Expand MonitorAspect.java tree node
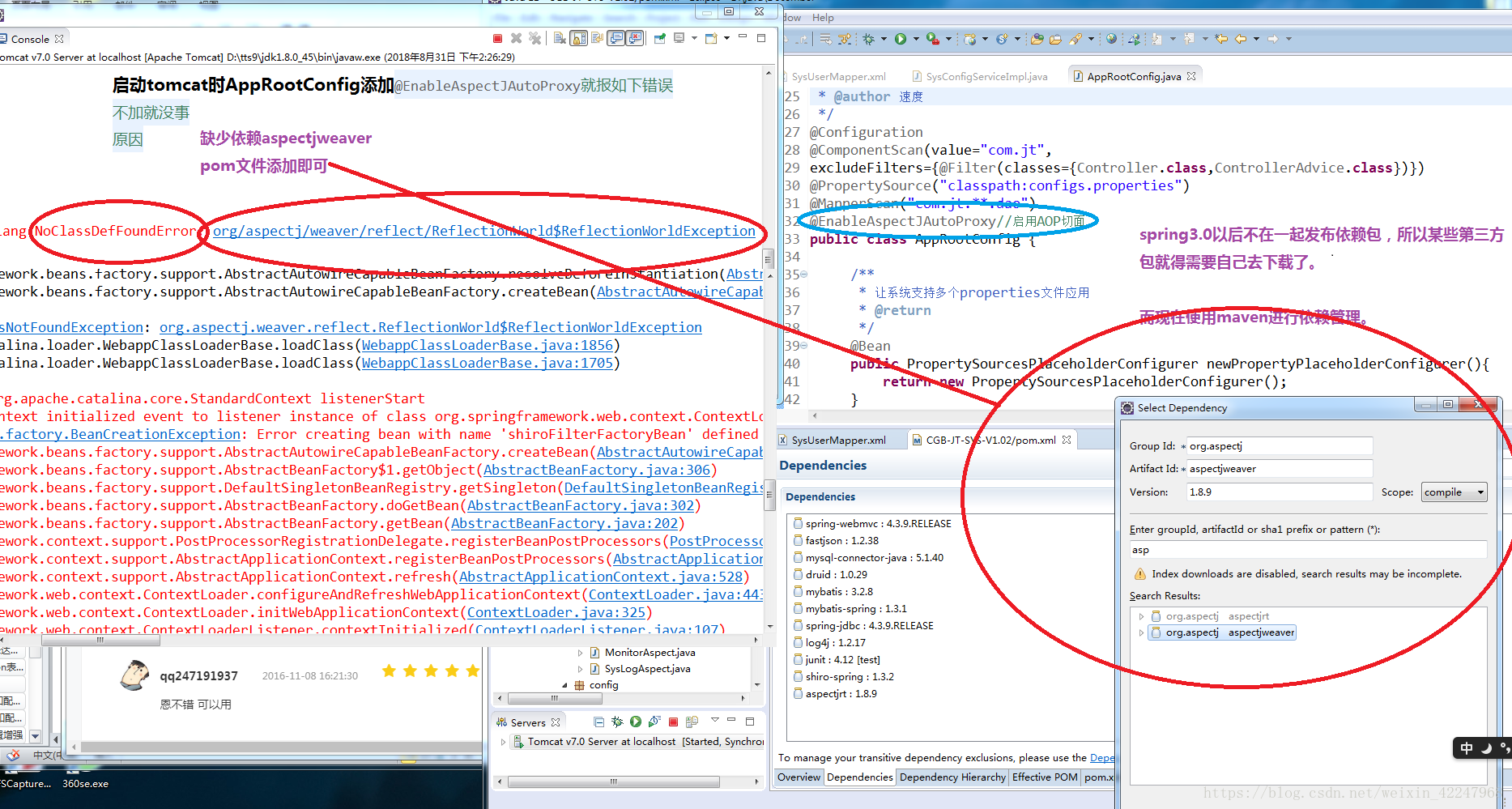Viewport: 1512px width, 809px height. tap(580, 653)
